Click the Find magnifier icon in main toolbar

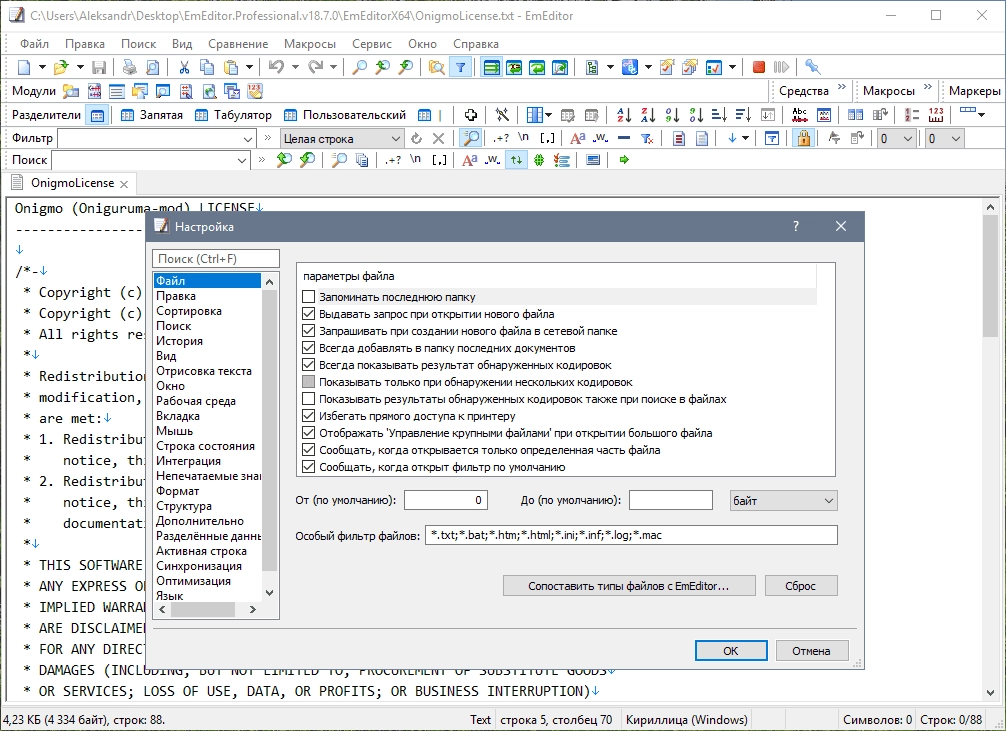[360, 67]
